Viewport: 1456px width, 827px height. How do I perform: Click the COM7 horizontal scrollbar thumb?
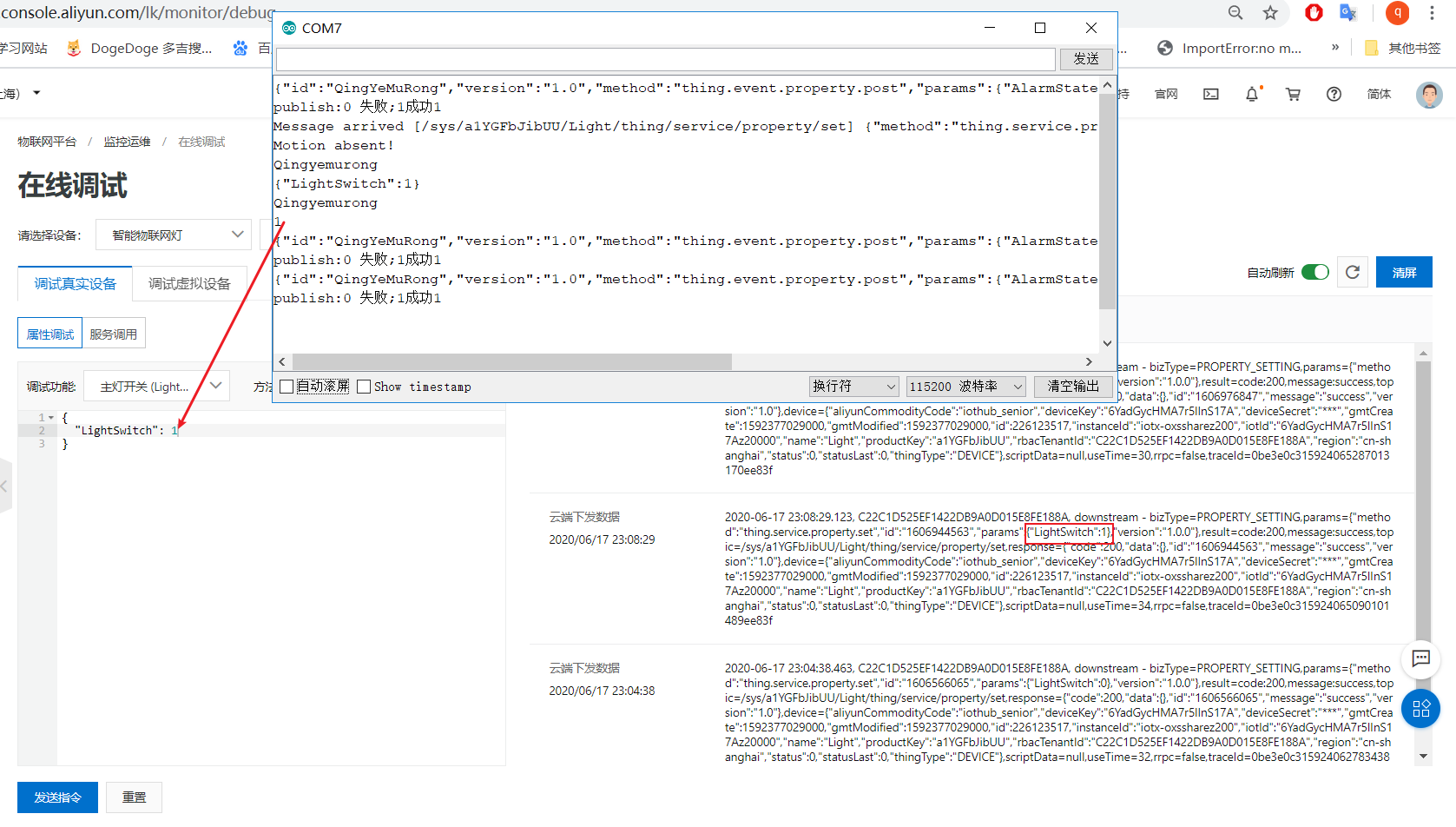tap(512, 361)
